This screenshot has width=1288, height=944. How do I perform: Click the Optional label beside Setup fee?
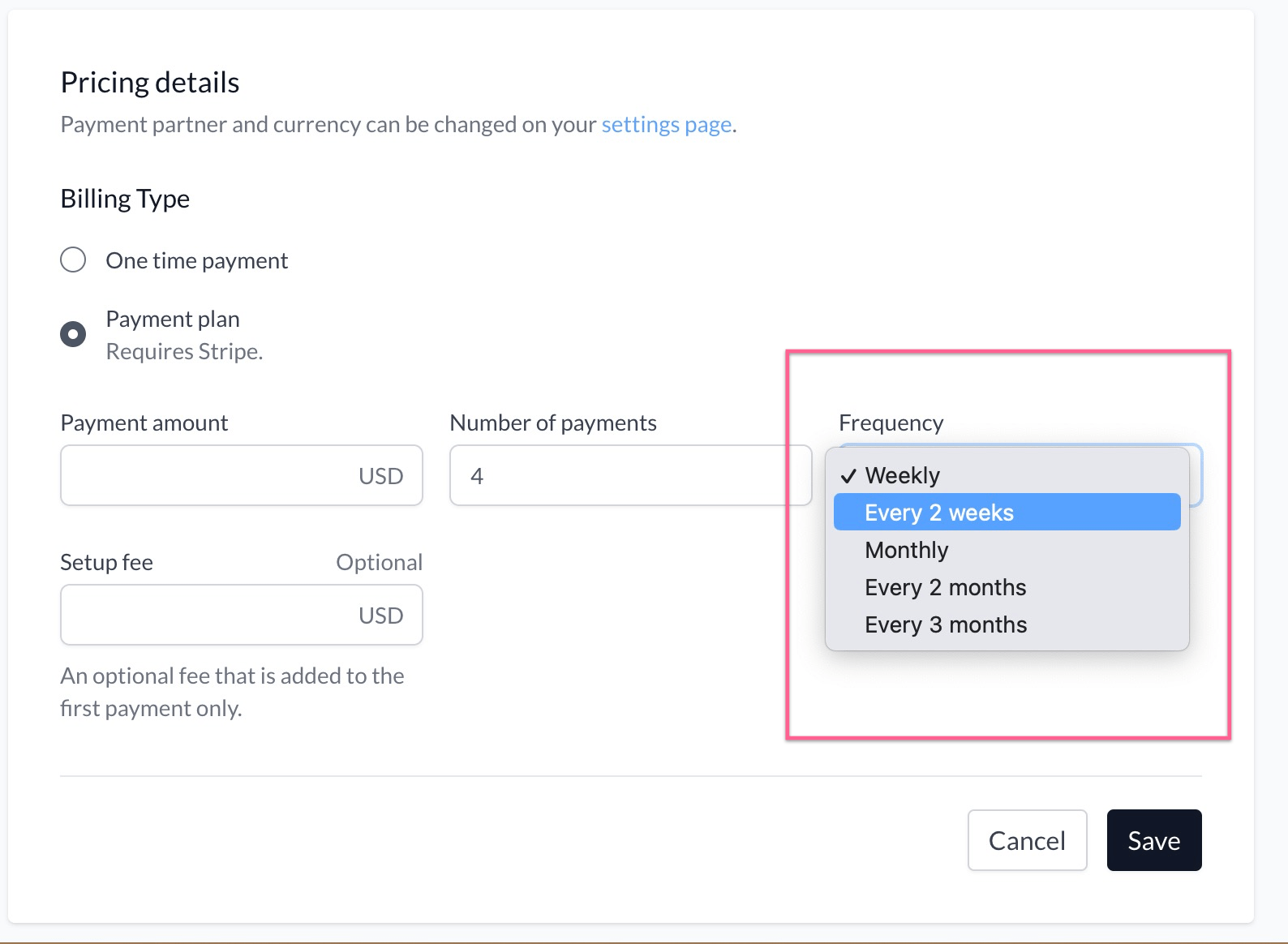coord(380,561)
